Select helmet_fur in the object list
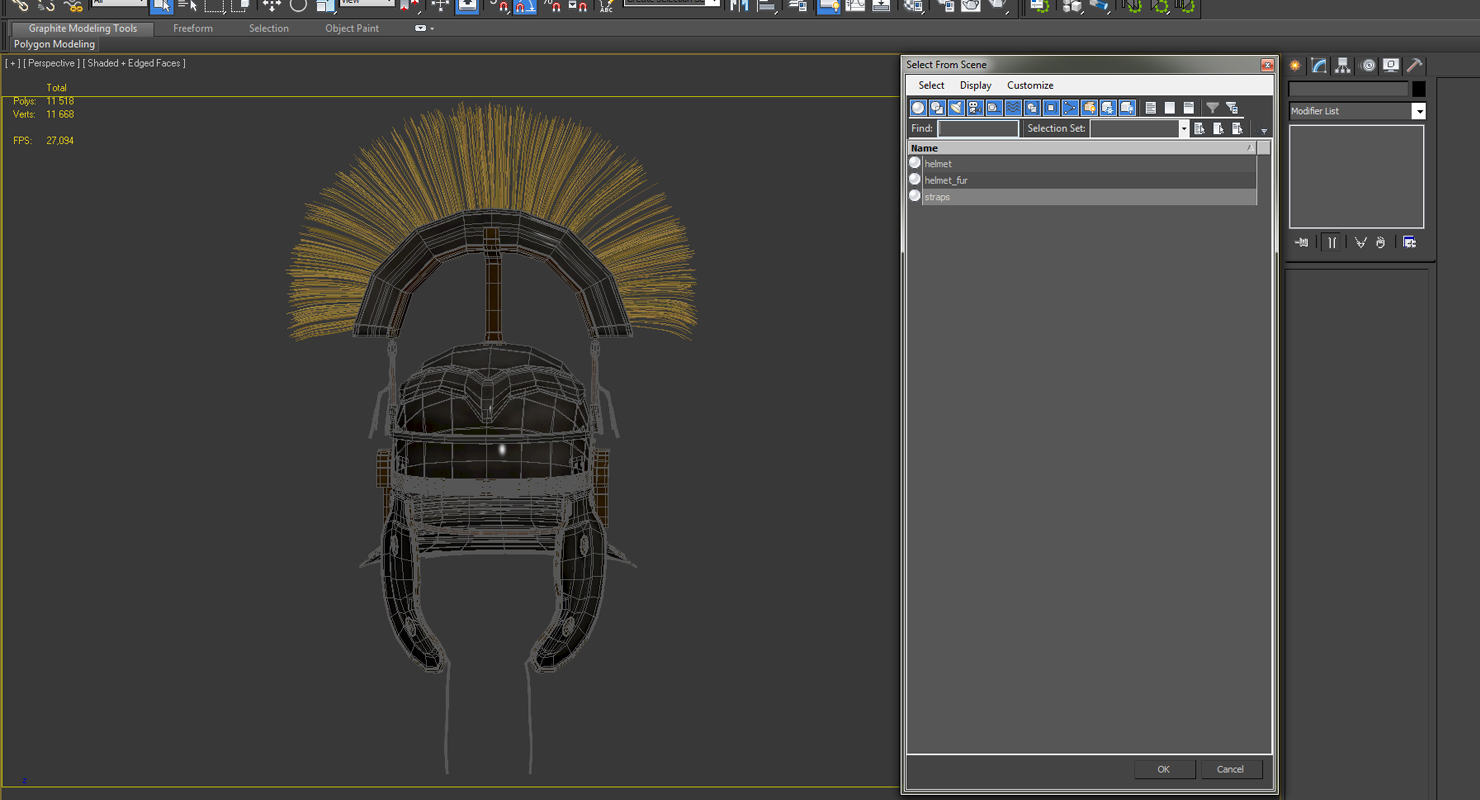 pyautogui.click(x=946, y=181)
